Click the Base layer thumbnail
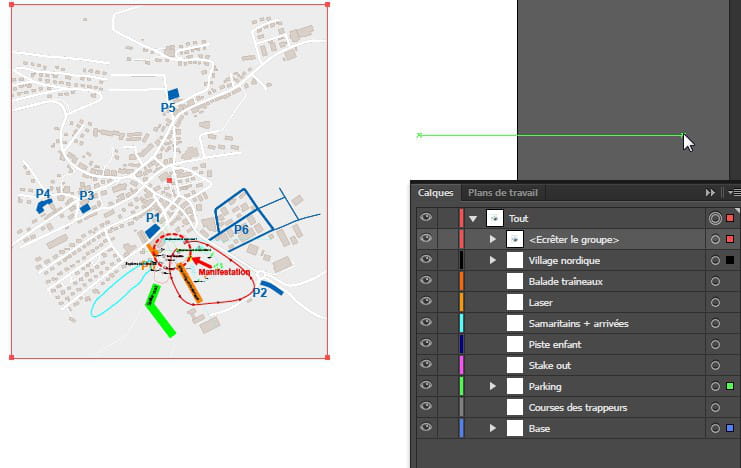The width and height of the screenshot is (741, 468). (x=515, y=428)
